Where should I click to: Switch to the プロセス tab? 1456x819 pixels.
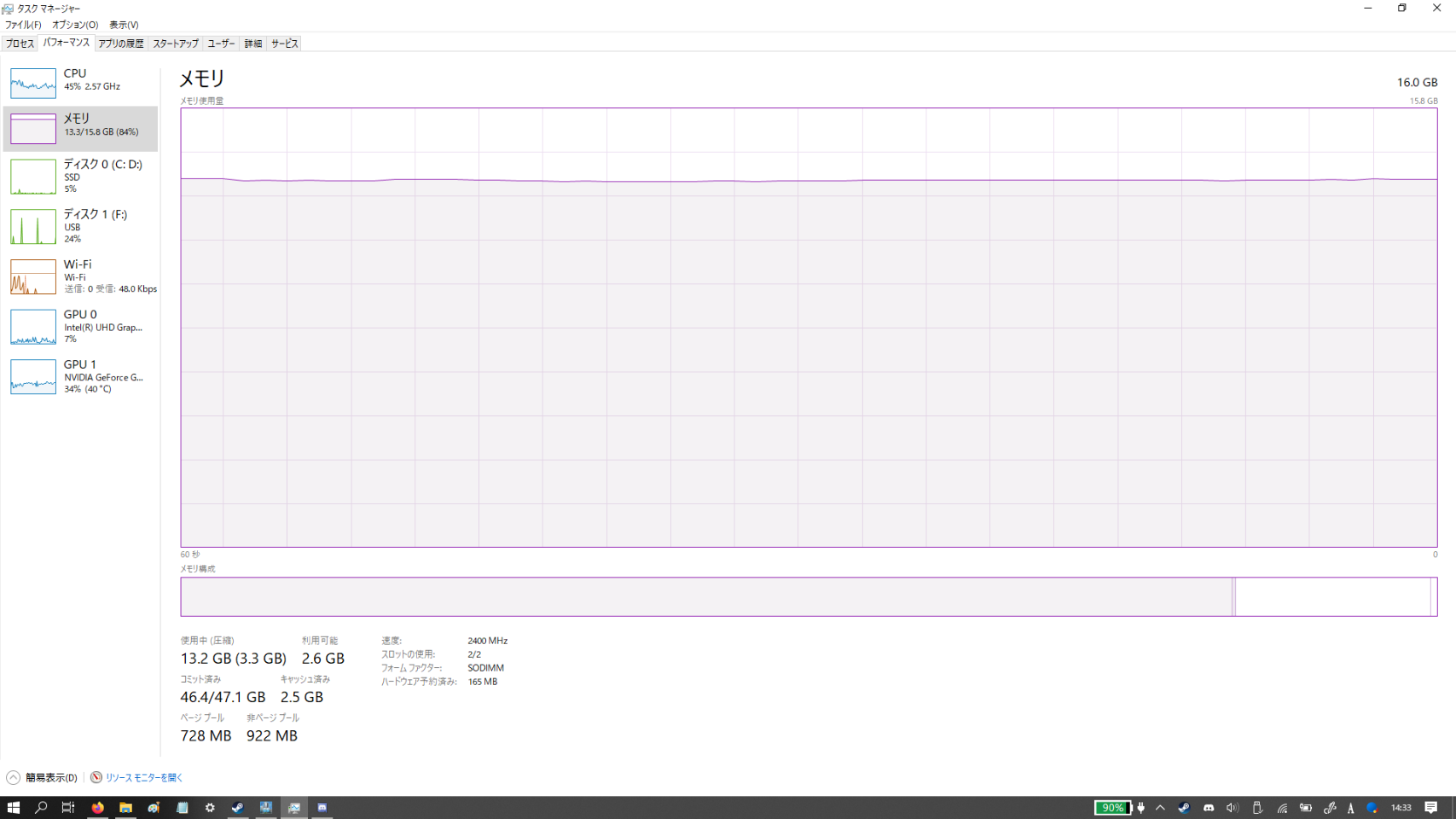(x=20, y=44)
